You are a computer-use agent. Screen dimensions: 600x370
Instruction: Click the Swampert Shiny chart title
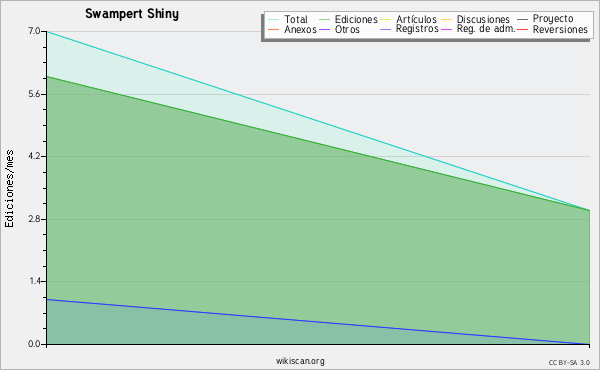pyautogui.click(x=132, y=14)
